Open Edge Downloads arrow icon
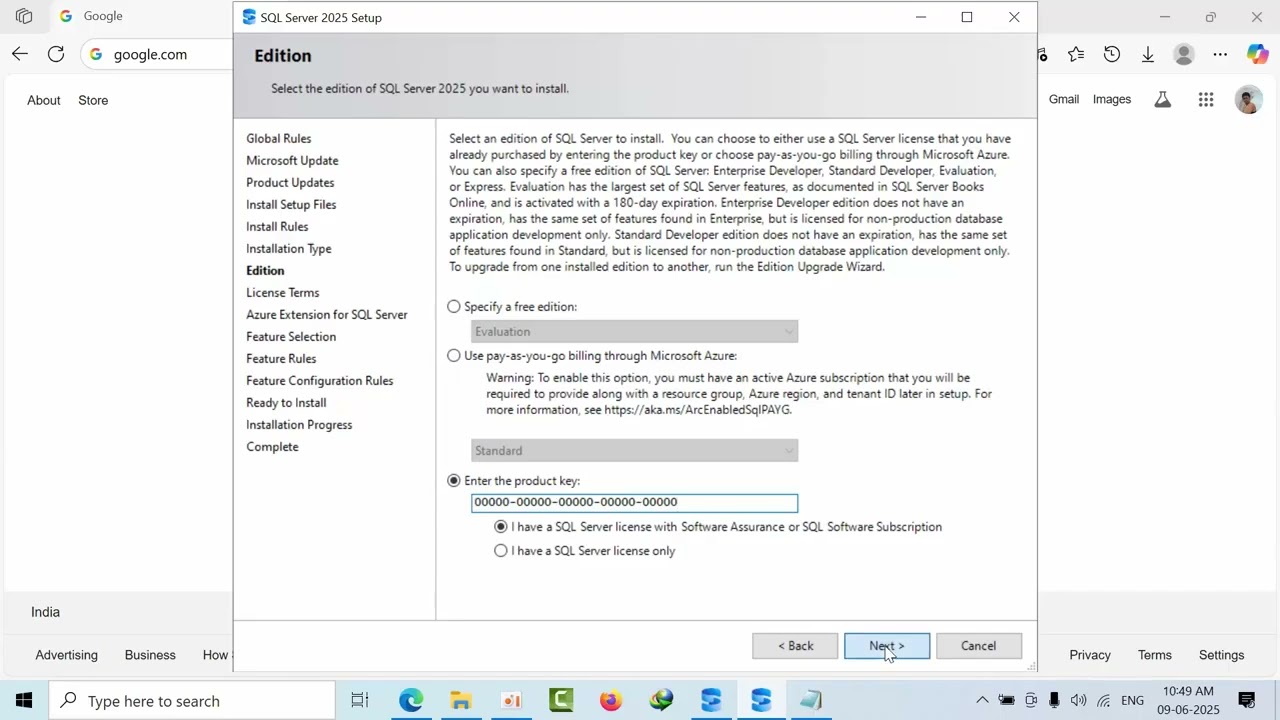 click(1148, 54)
